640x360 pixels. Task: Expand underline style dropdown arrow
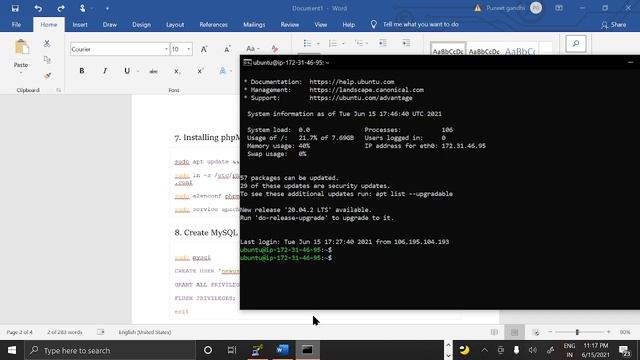click(x=138, y=71)
